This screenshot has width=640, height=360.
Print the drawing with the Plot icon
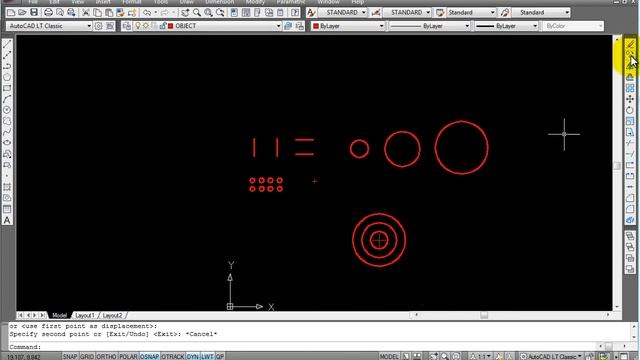tap(49, 13)
